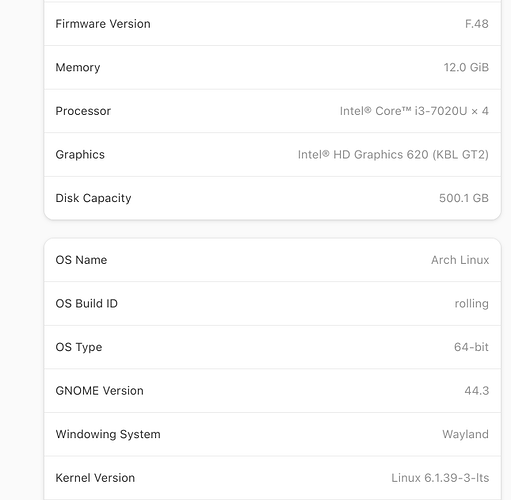The image size is (511, 500).
Task: Select the GNOME Version row
Action: point(272,391)
